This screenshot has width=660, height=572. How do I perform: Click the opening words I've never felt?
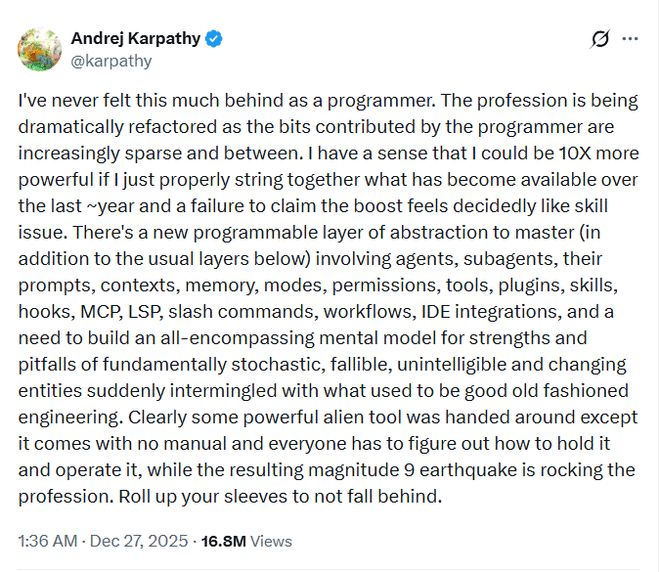(x=75, y=101)
